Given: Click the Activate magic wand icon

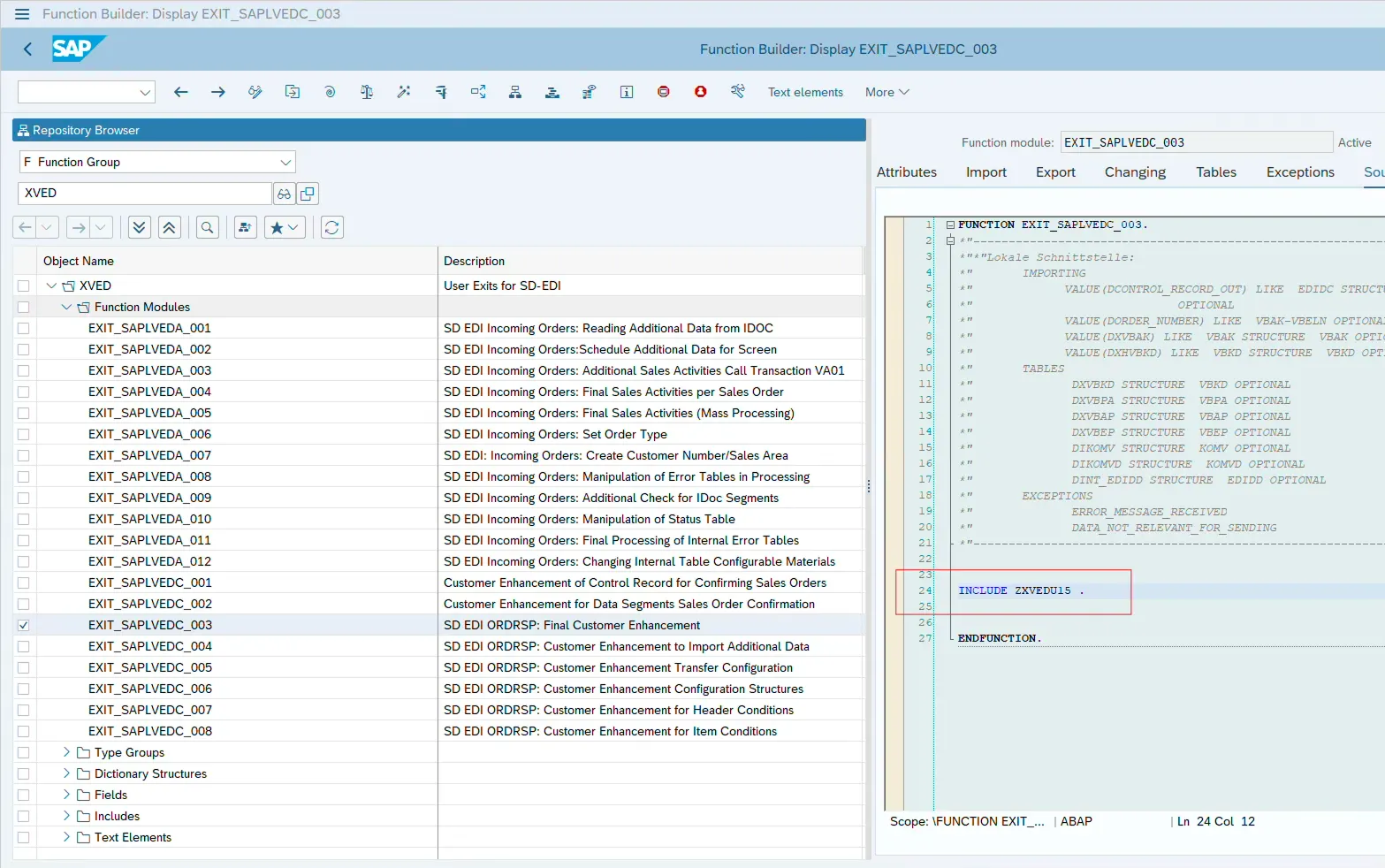Looking at the screenshot, I should 404,92.
